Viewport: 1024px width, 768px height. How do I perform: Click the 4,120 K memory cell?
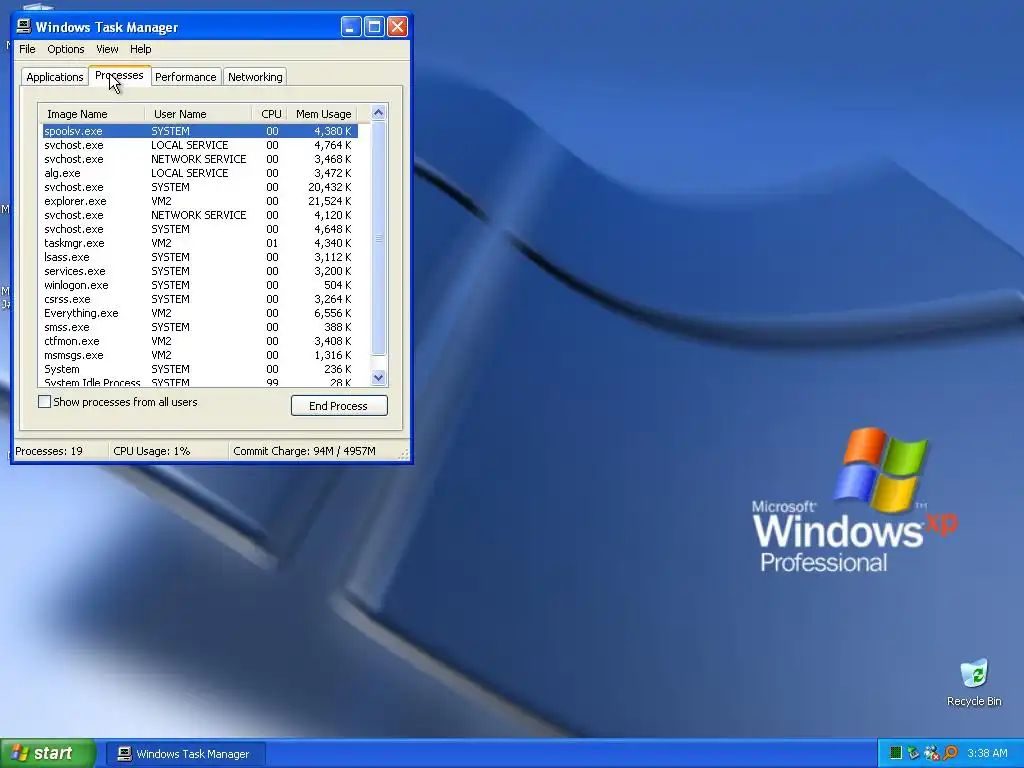coord(332,215)
